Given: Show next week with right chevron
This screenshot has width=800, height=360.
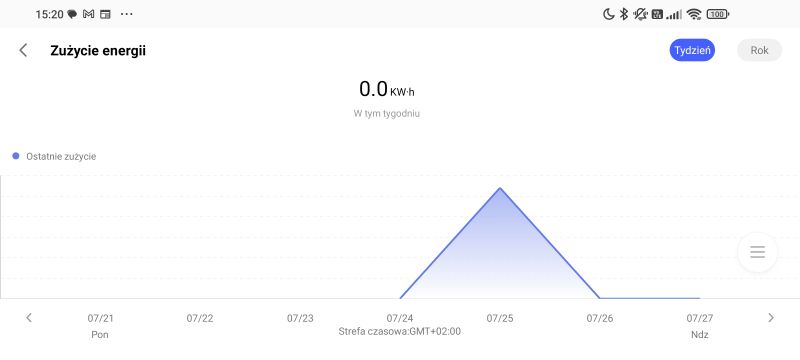Looking at the screenshot, I should pyautogui.click(x=770, y=318).
